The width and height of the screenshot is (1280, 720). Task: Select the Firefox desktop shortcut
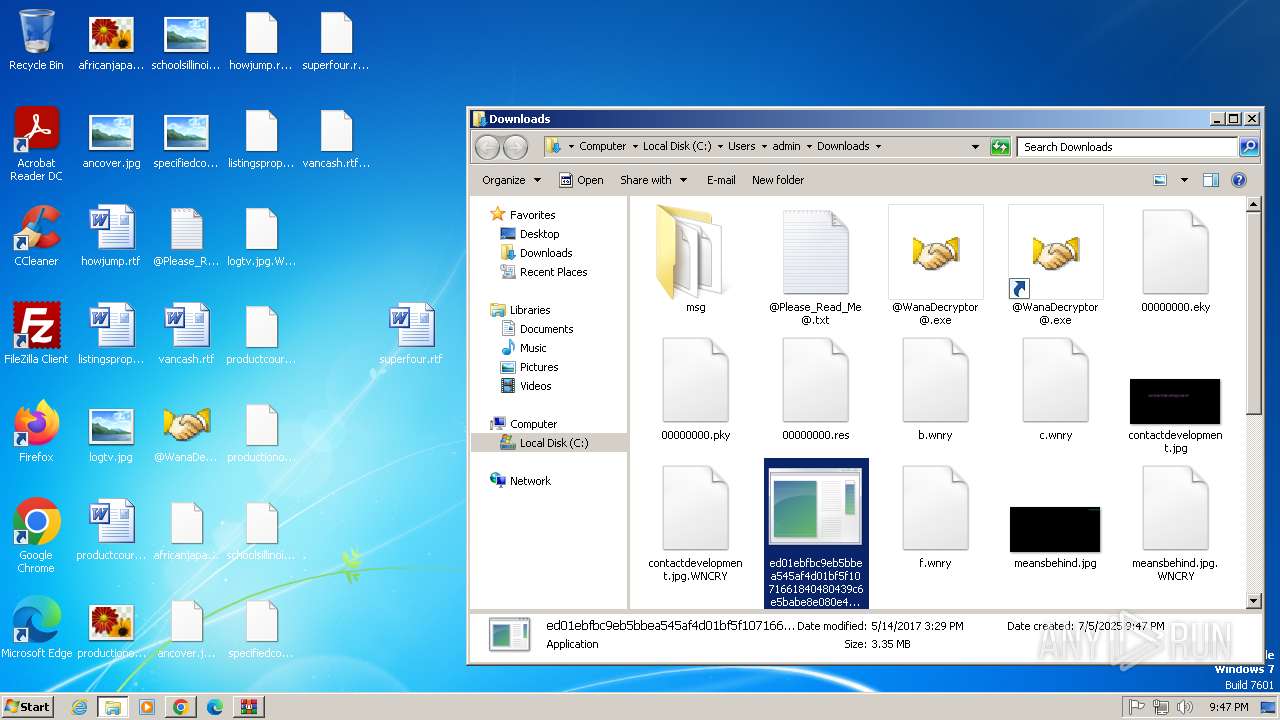[x=36, y=432]
